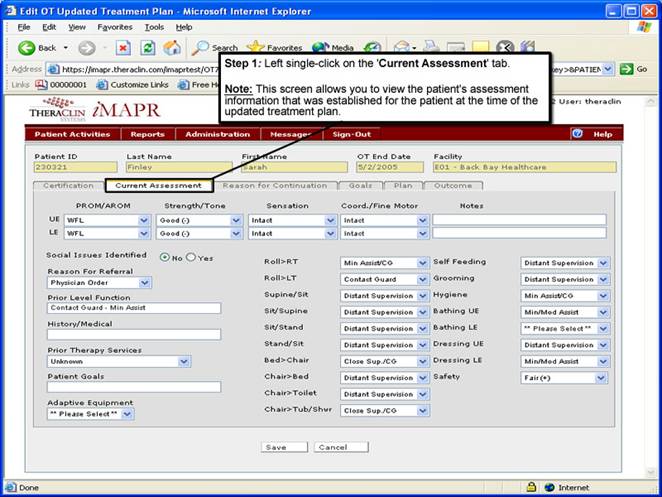Click the Stop loading icon
This screenshot has width=662, height=497.
tap(123, 47)
